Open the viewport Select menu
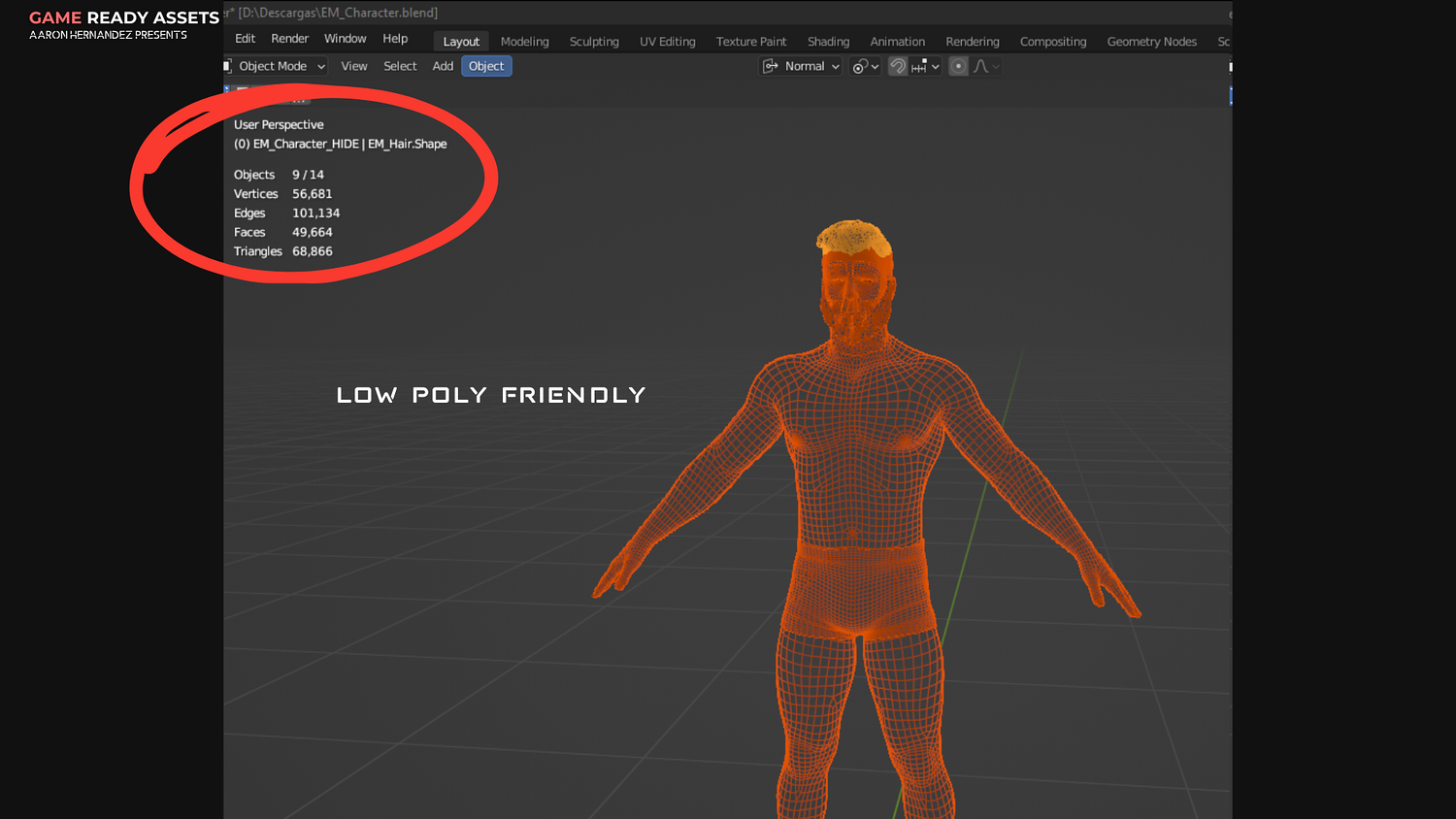The height and width of the screenshot is (819, 1456). (x=400, y=66)
